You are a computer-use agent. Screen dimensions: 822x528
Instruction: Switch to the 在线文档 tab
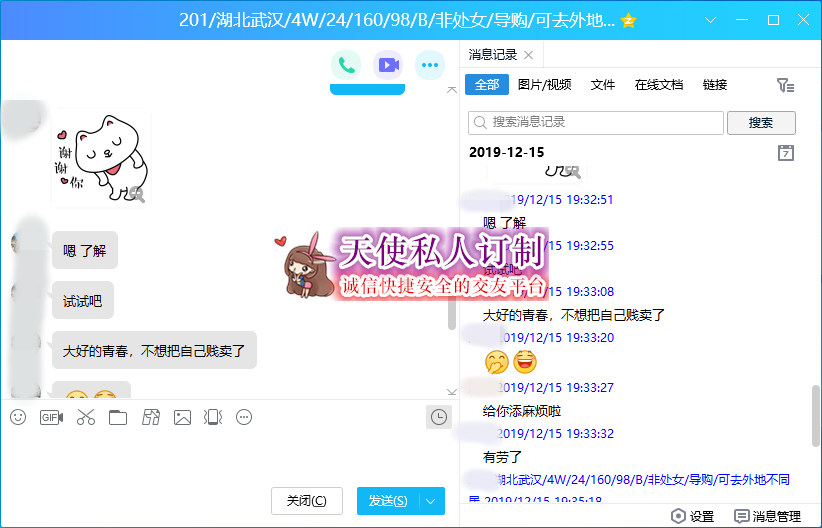click(x=659, y=85)
